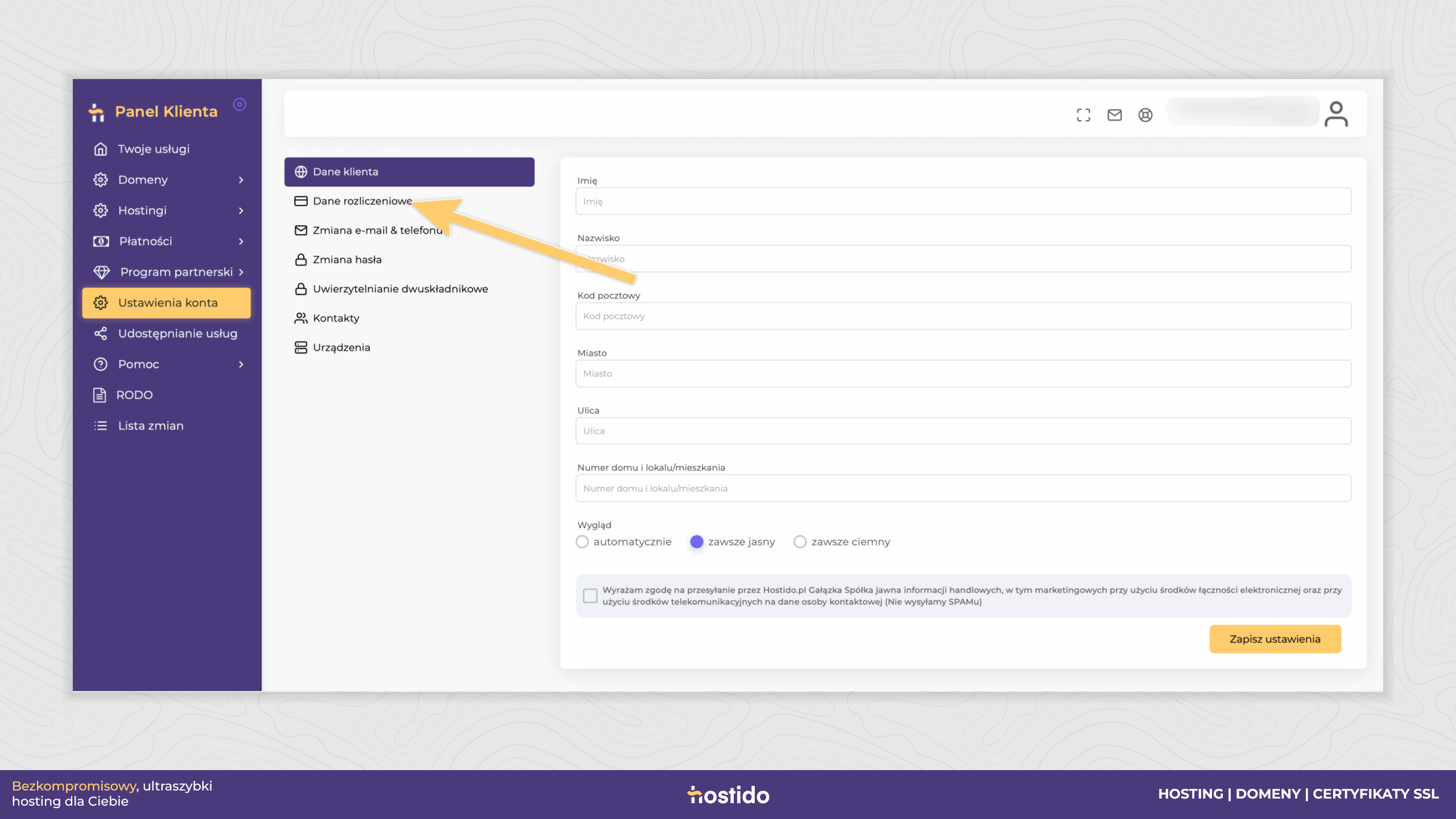Open the user profile avatar icon

pos(1336,114)
